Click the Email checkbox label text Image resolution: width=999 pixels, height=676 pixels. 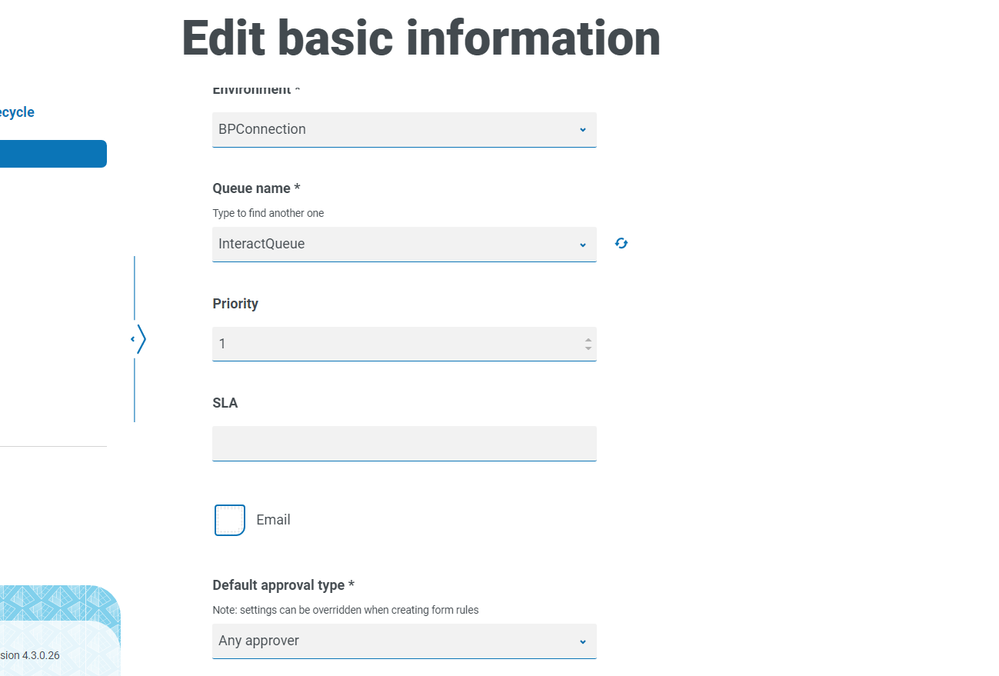[273, 520]
